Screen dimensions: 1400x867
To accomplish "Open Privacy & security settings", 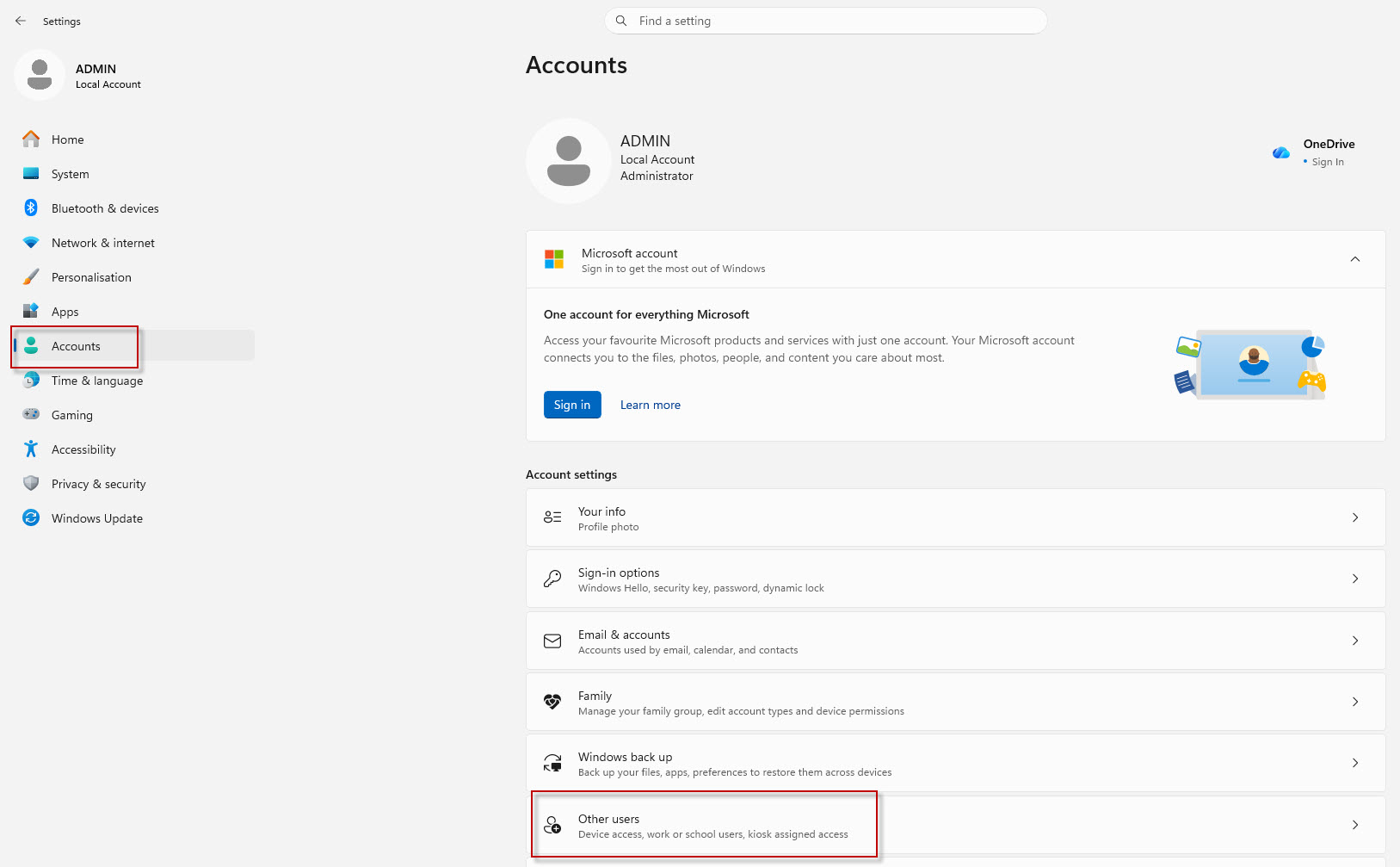I will [134, 483].
